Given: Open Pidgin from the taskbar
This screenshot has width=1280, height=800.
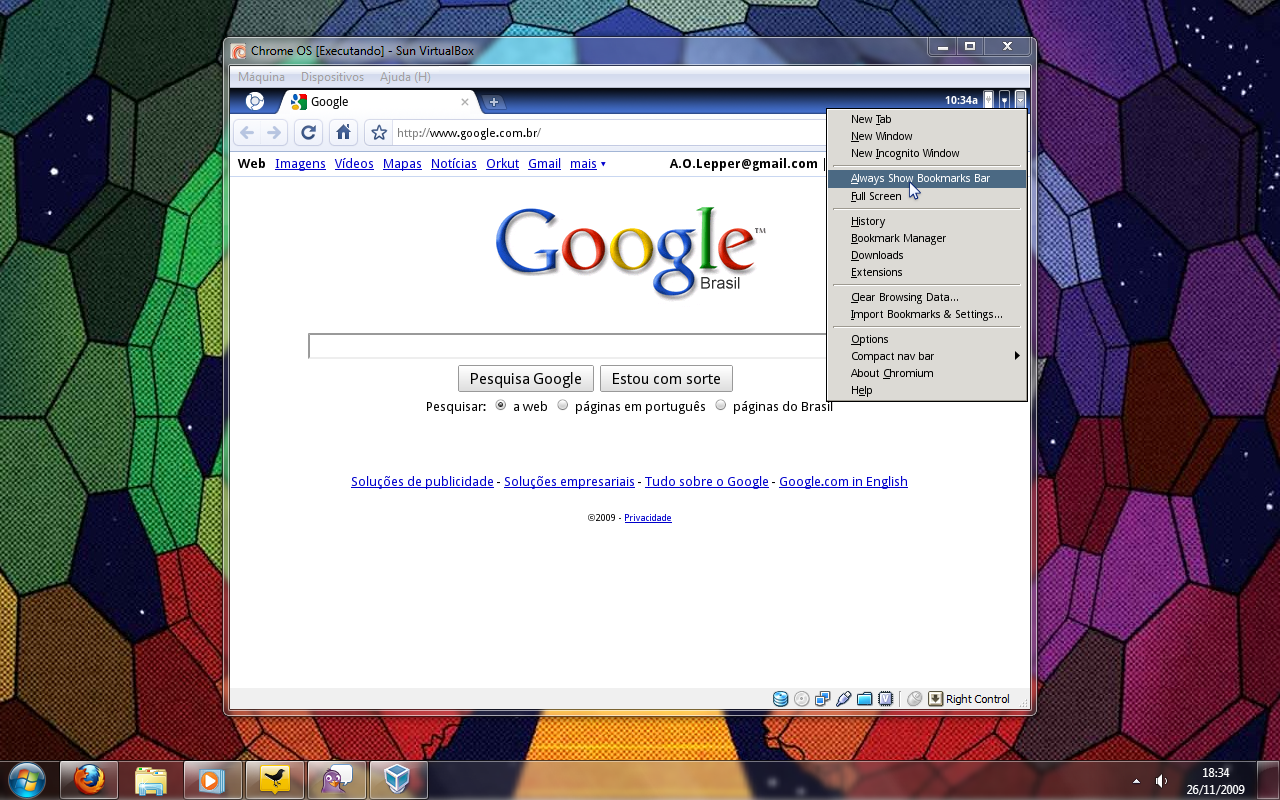Looking at the screenshot, I should [x=337, y=779].
